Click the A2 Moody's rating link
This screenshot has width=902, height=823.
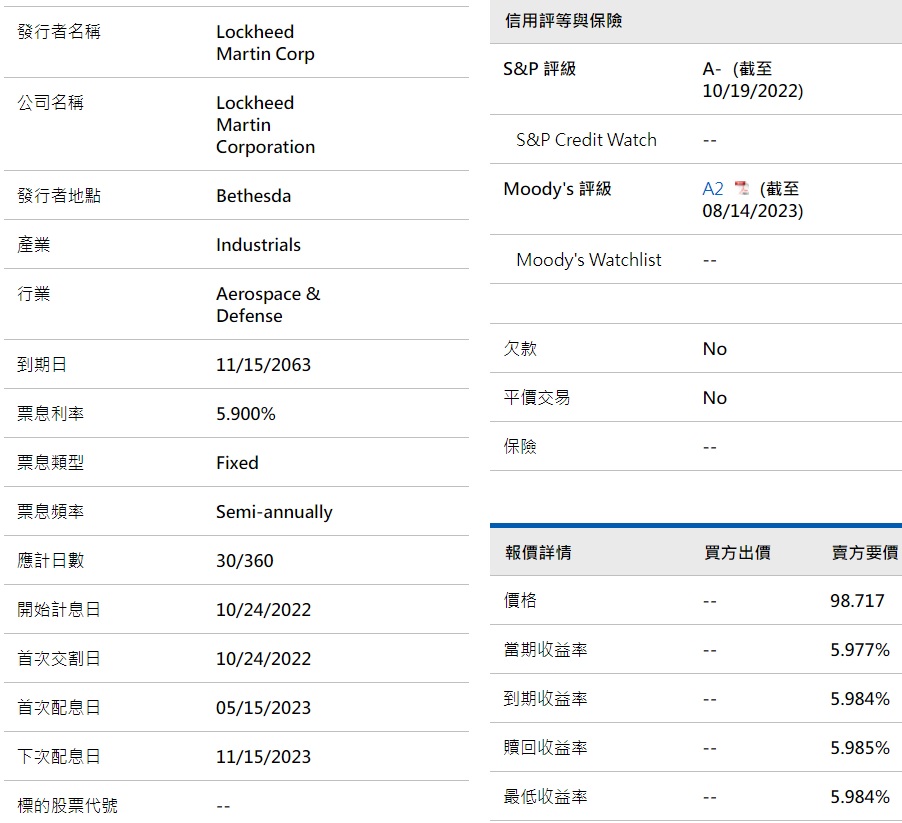712,189
